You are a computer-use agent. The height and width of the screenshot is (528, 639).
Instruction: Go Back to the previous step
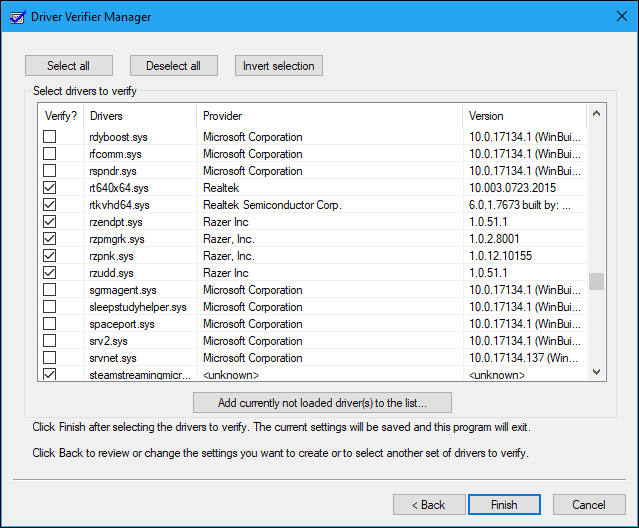pos(429,505)
